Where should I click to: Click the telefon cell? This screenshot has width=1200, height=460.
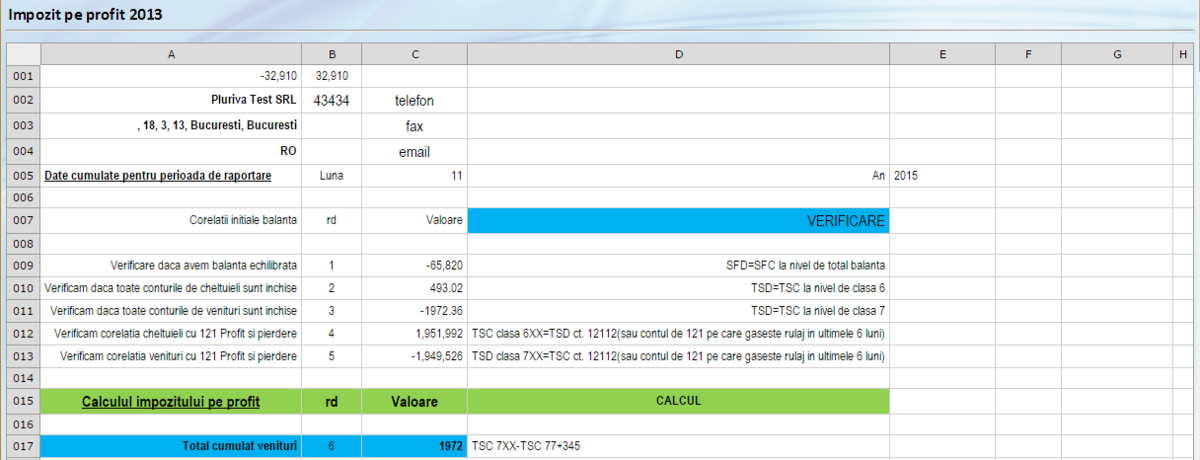(414, 100)
